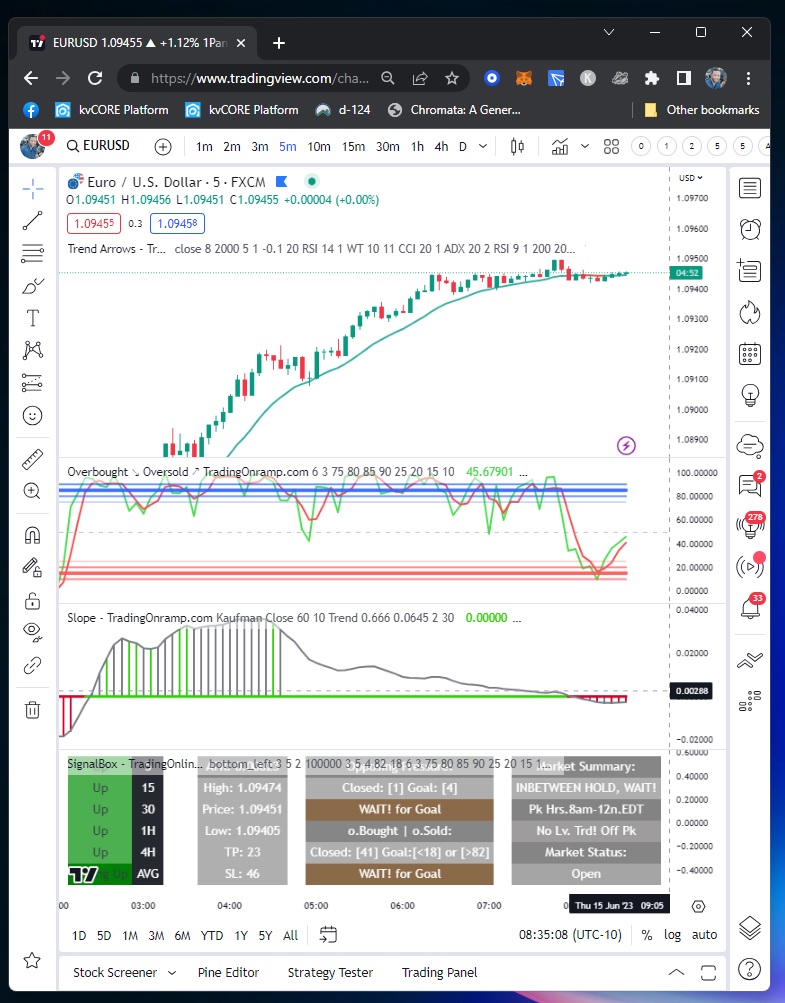The width and height of the screenshot is (785, 1003).
Task: Open the Calendar panel in right sidebar
Action: (x=749, y=354)
